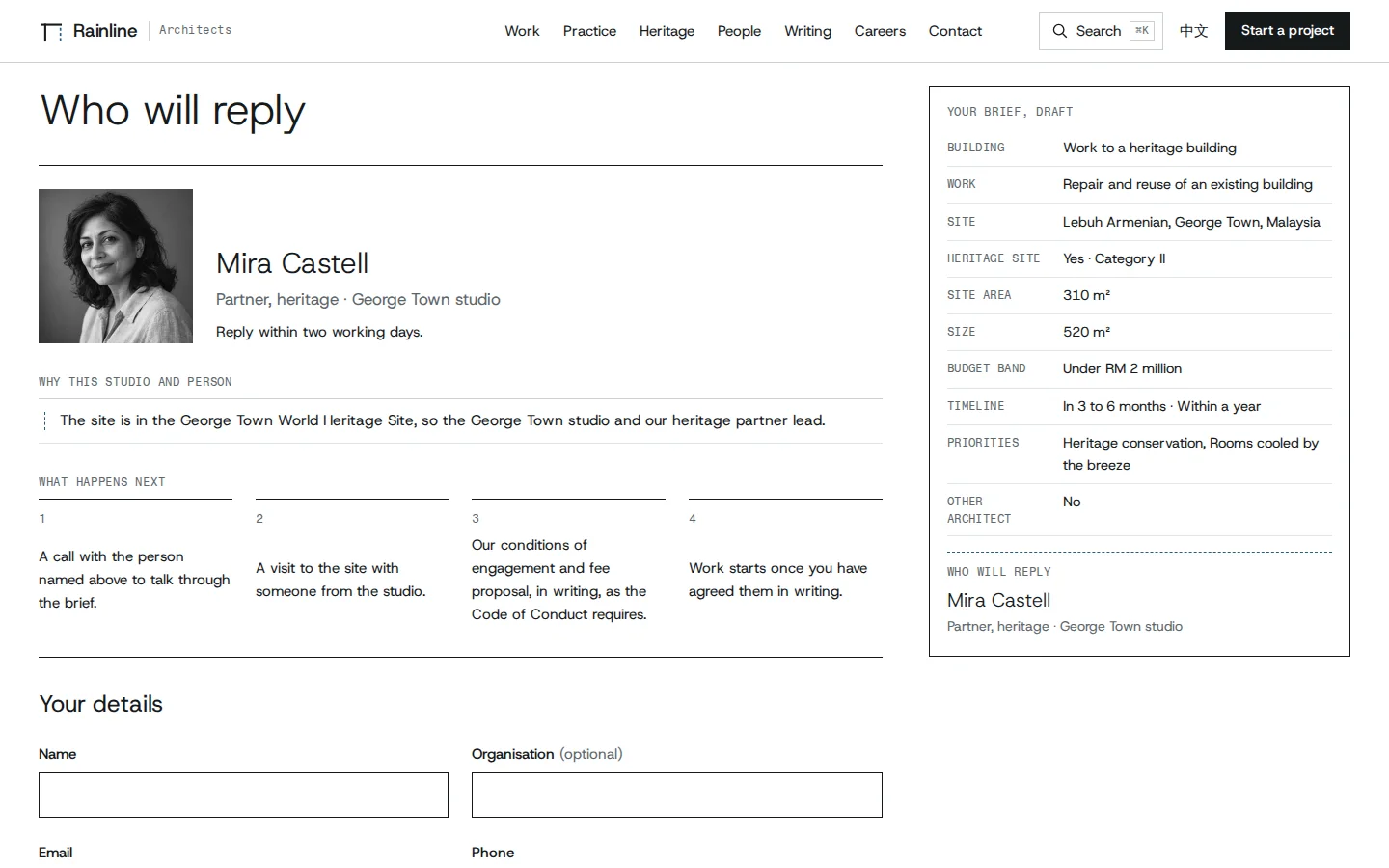
Task: Click the 'Yes · Category II' heritage value
Action: coord(1114,258)
